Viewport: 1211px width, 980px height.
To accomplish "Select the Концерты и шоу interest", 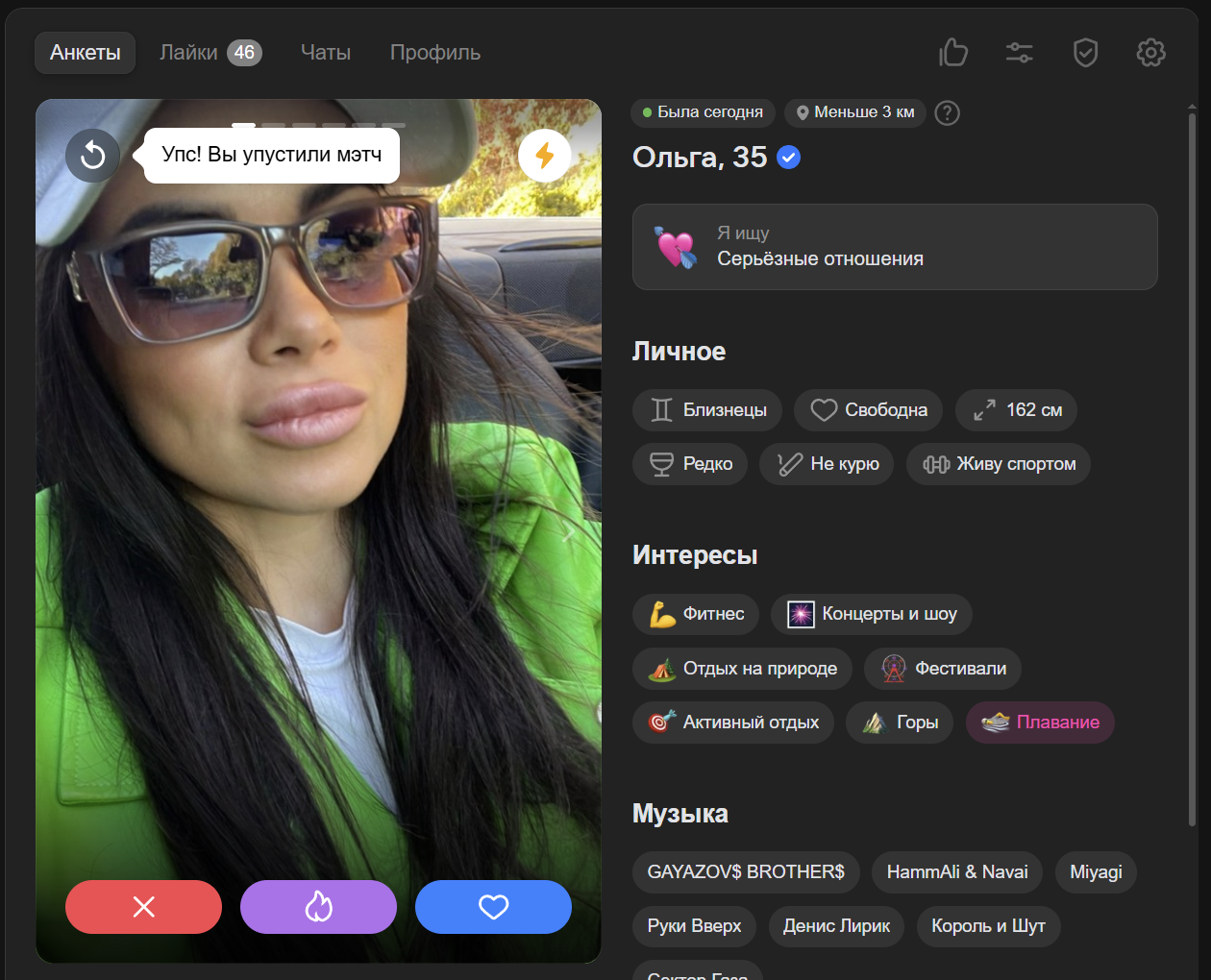I will (872, 614).
